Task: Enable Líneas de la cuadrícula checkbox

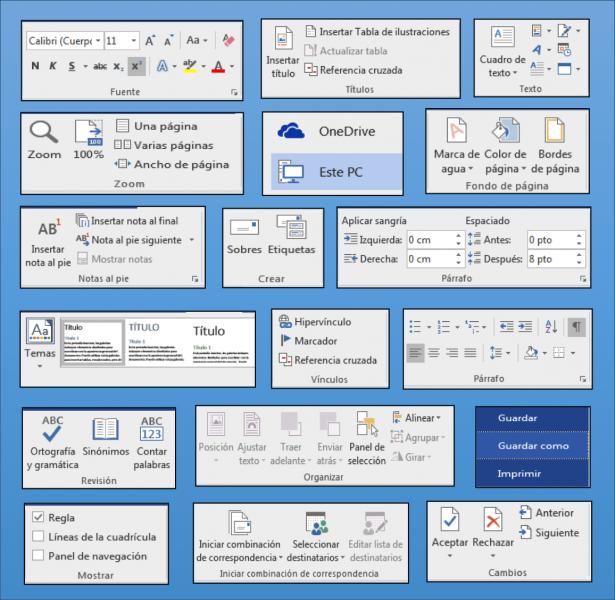Action: pos(38,537)
